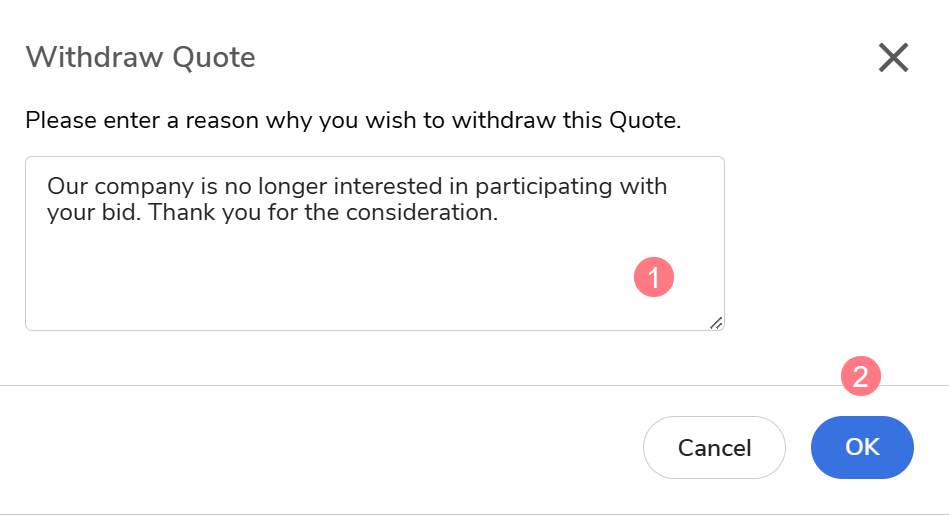Select the Withdraw Quote dialog title
Viewport: 949px width, 515px height.
[140, 57]
